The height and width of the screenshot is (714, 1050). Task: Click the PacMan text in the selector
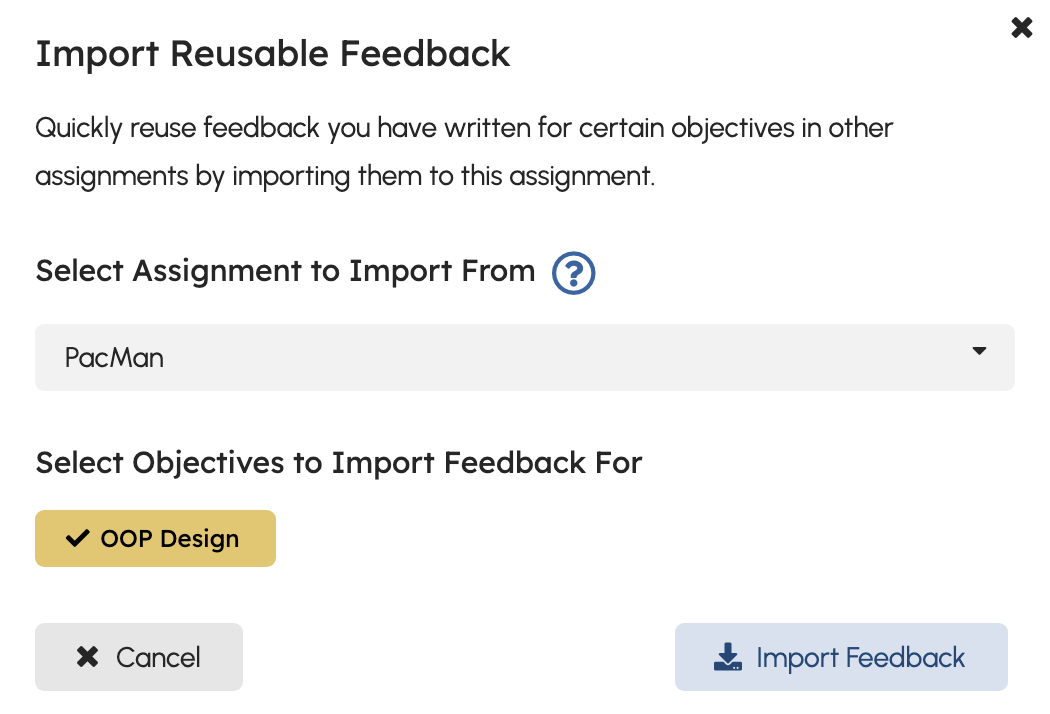pos(114,357)
